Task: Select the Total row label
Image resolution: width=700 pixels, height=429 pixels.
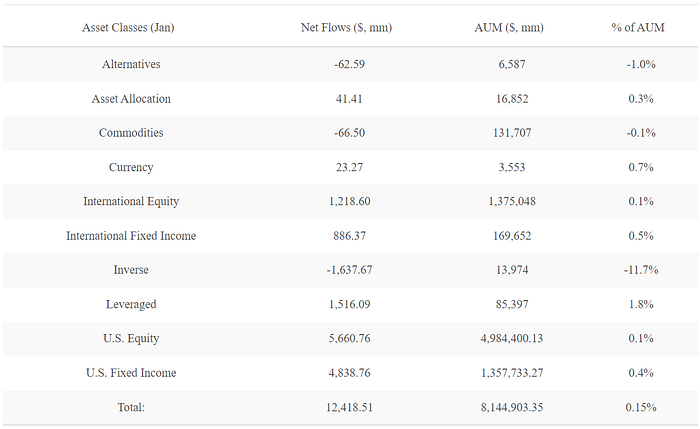Action: (x=131, y=407)
